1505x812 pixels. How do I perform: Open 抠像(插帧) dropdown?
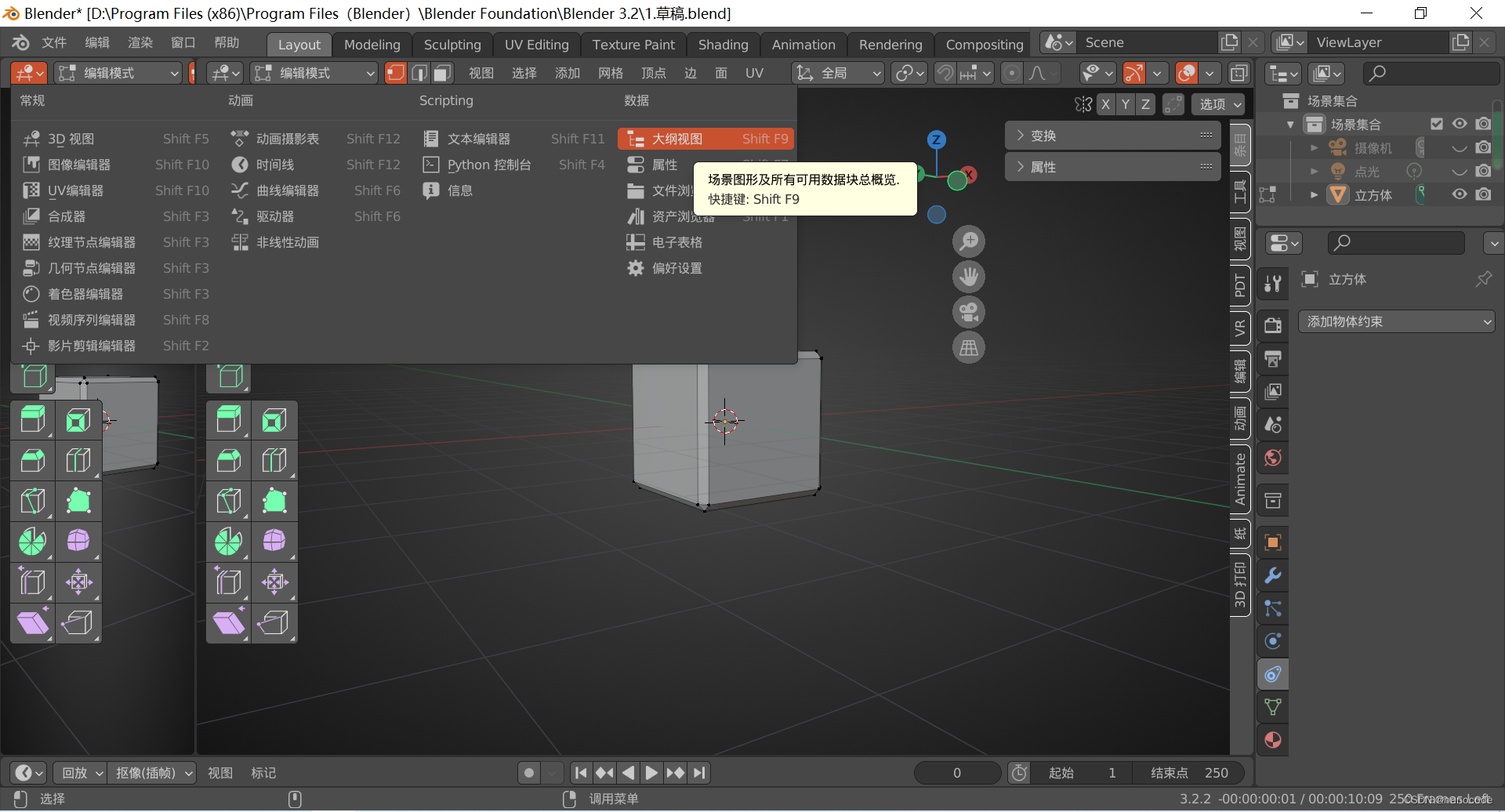[x=152, y=773]
